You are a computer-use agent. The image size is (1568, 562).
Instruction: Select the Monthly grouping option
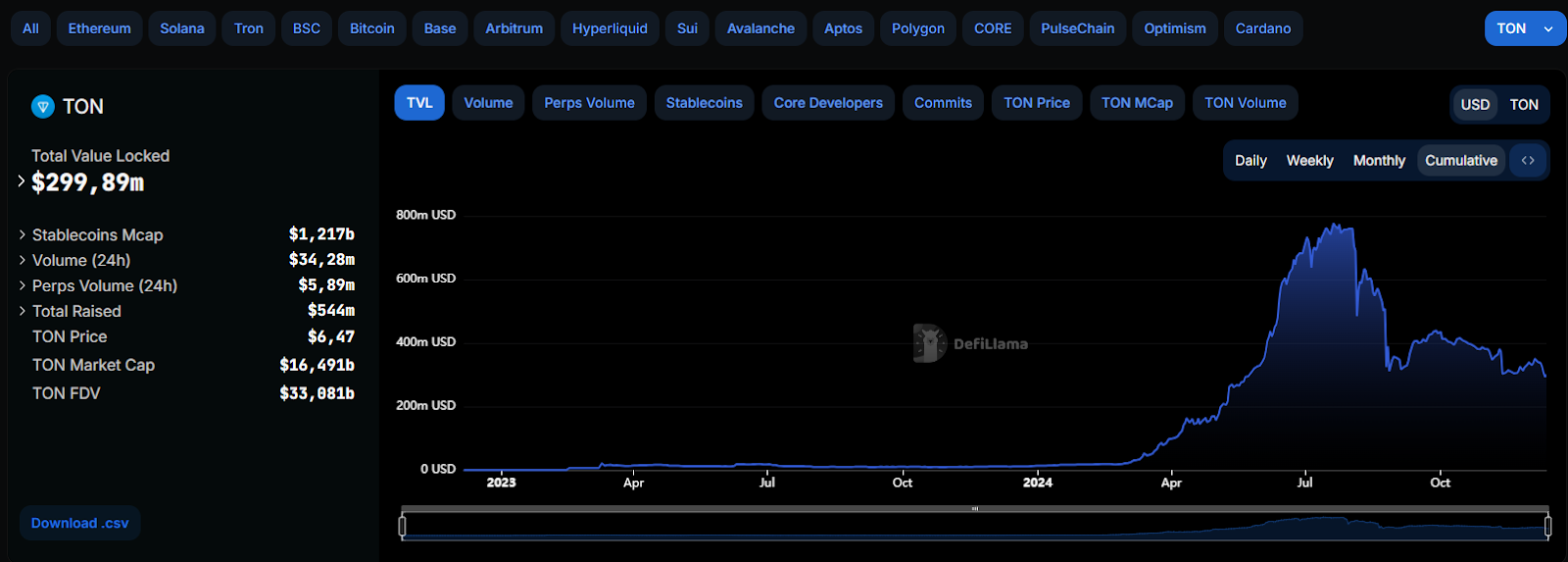(1379, 161)
